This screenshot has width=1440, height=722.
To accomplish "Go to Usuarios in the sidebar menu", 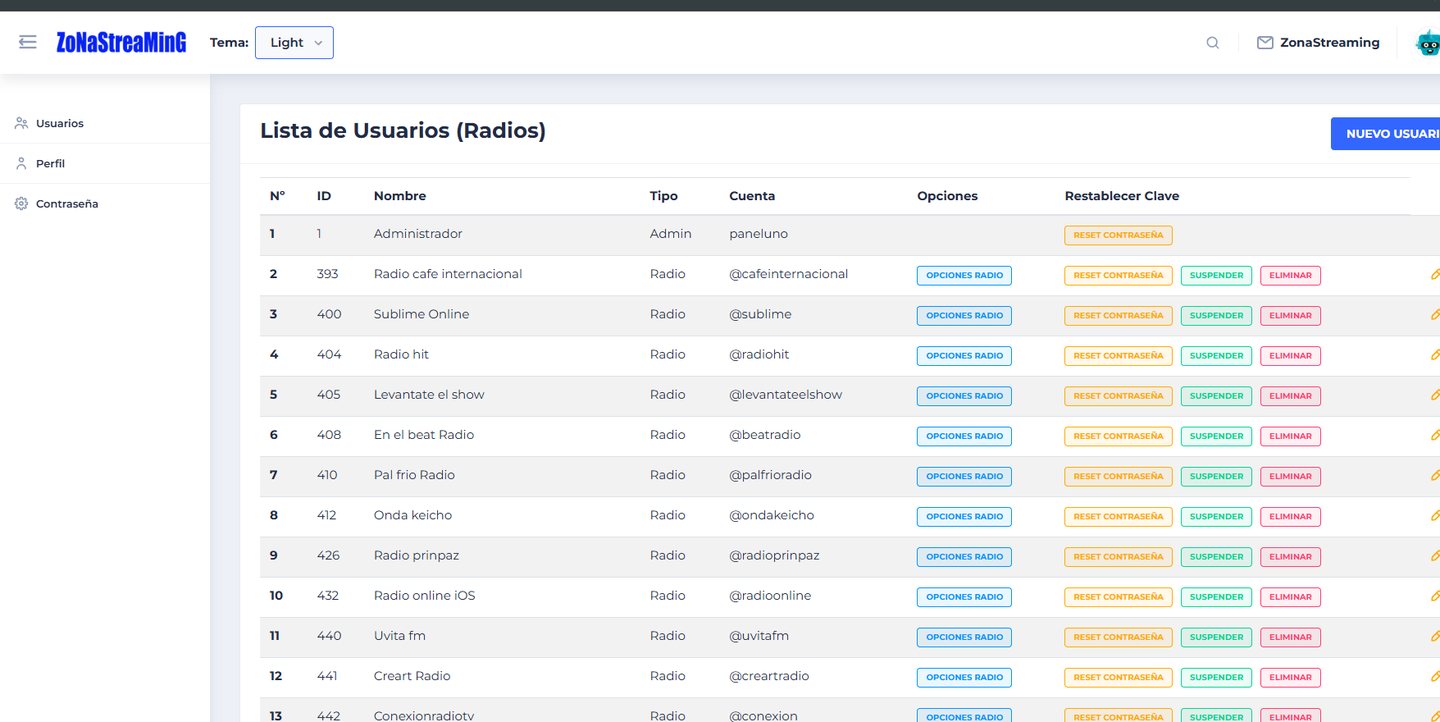I will 60,124.
